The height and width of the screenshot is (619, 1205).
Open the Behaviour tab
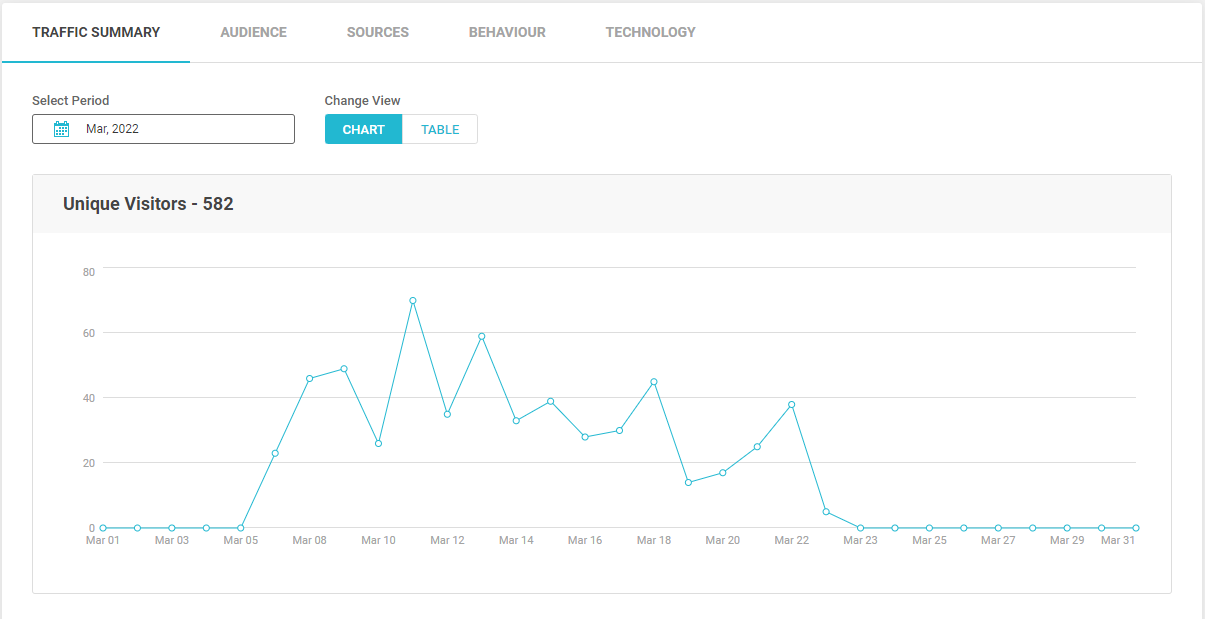507,32
